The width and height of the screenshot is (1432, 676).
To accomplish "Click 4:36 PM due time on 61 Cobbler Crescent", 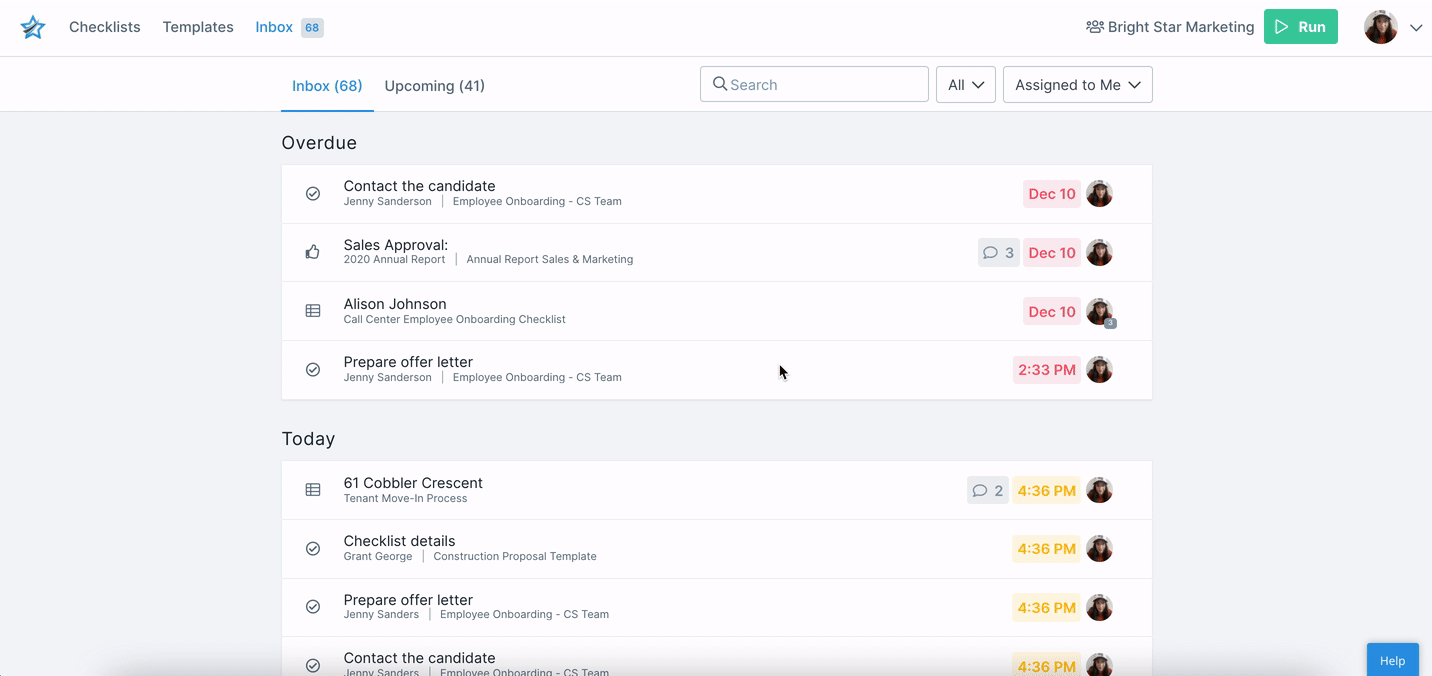I will pos(1047,490).
